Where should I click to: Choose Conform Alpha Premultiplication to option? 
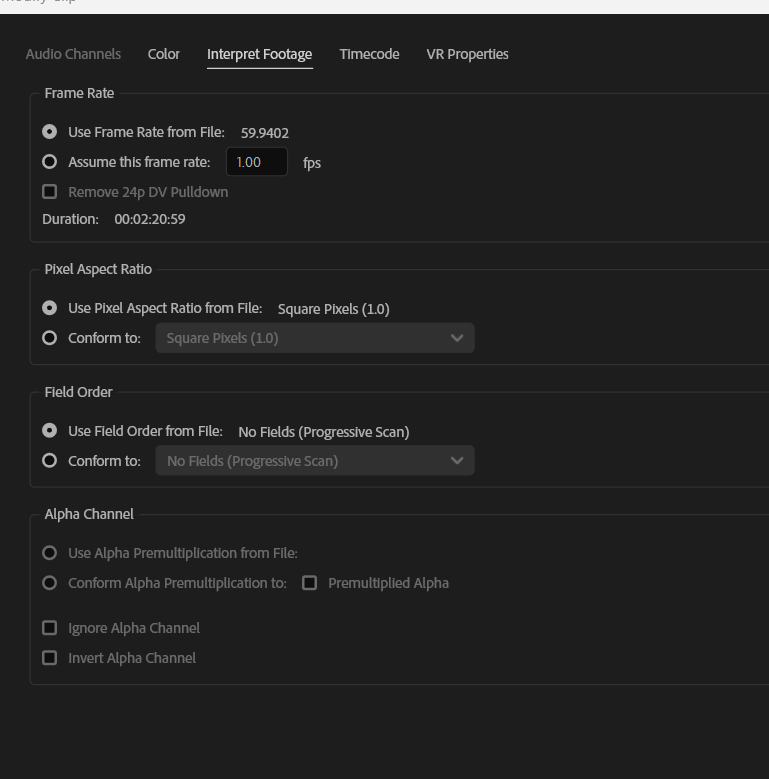point(50,583)
